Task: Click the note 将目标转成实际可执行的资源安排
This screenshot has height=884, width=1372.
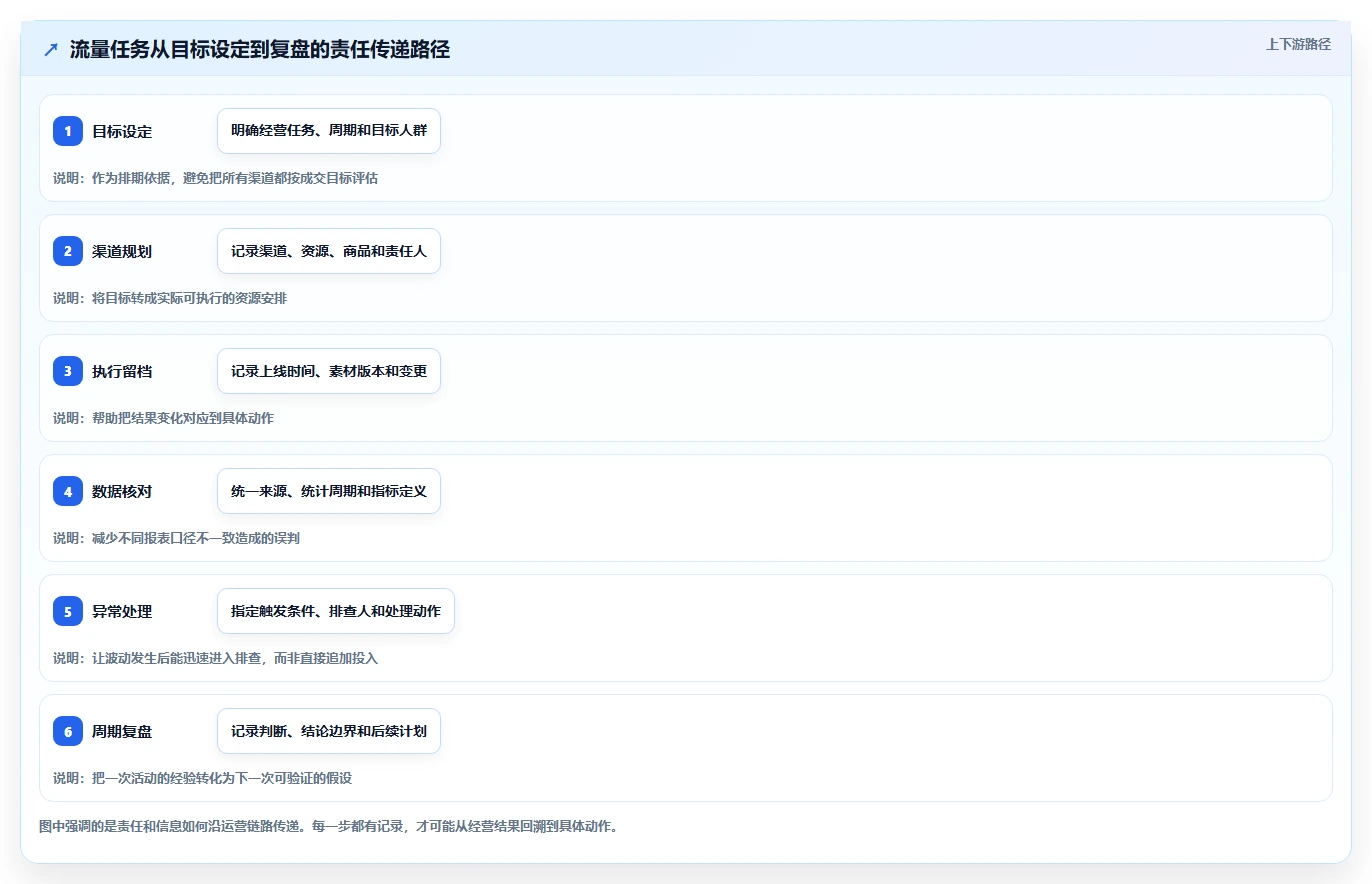Action: [x=189, y=298]
